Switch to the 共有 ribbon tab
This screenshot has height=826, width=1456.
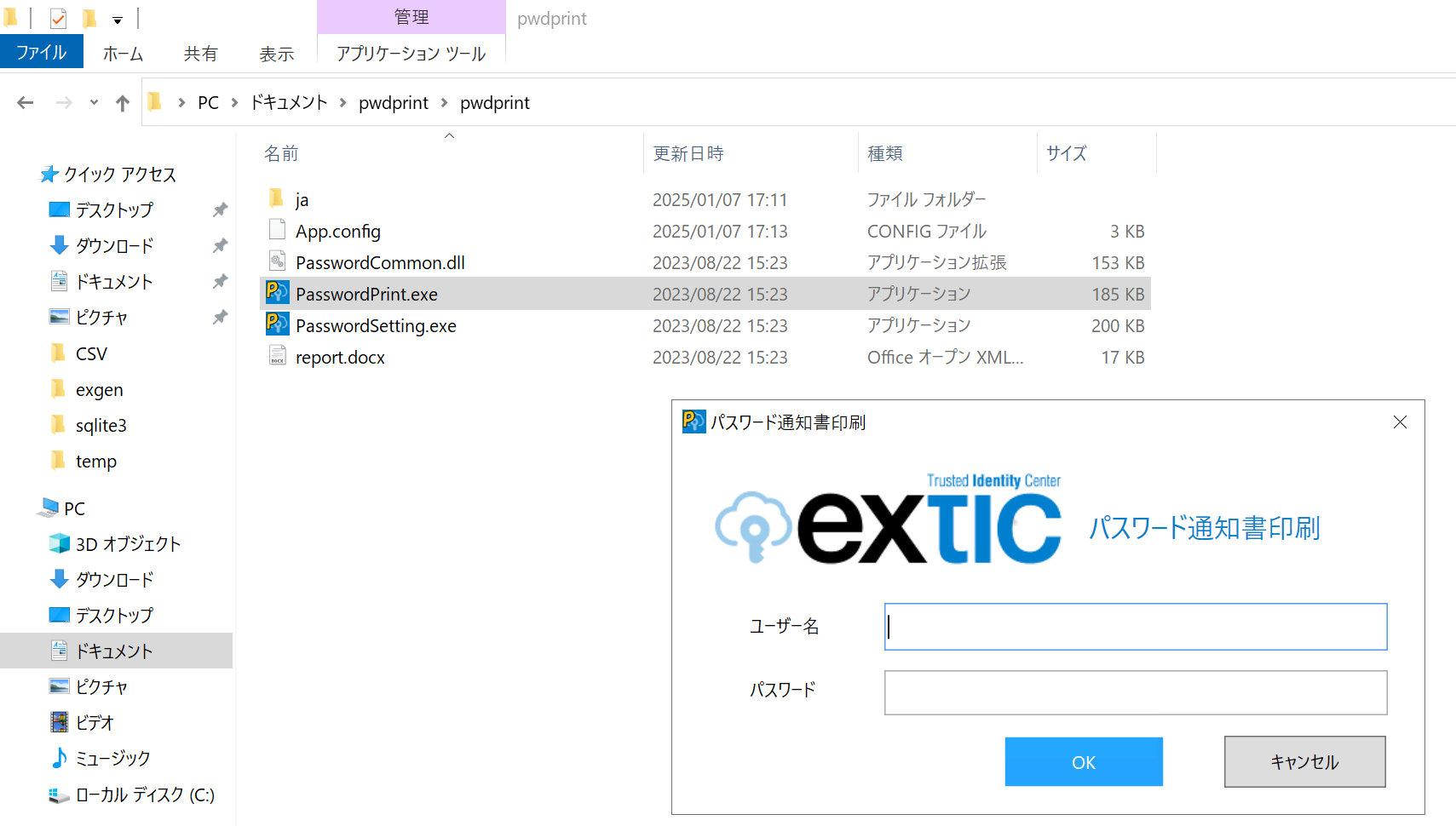pos(200,54)
